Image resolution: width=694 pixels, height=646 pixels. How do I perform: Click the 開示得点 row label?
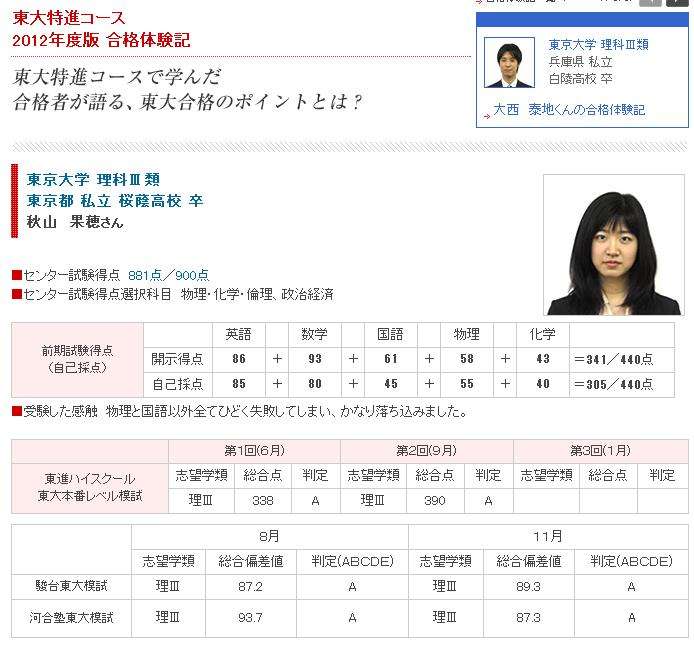point(177,359)
